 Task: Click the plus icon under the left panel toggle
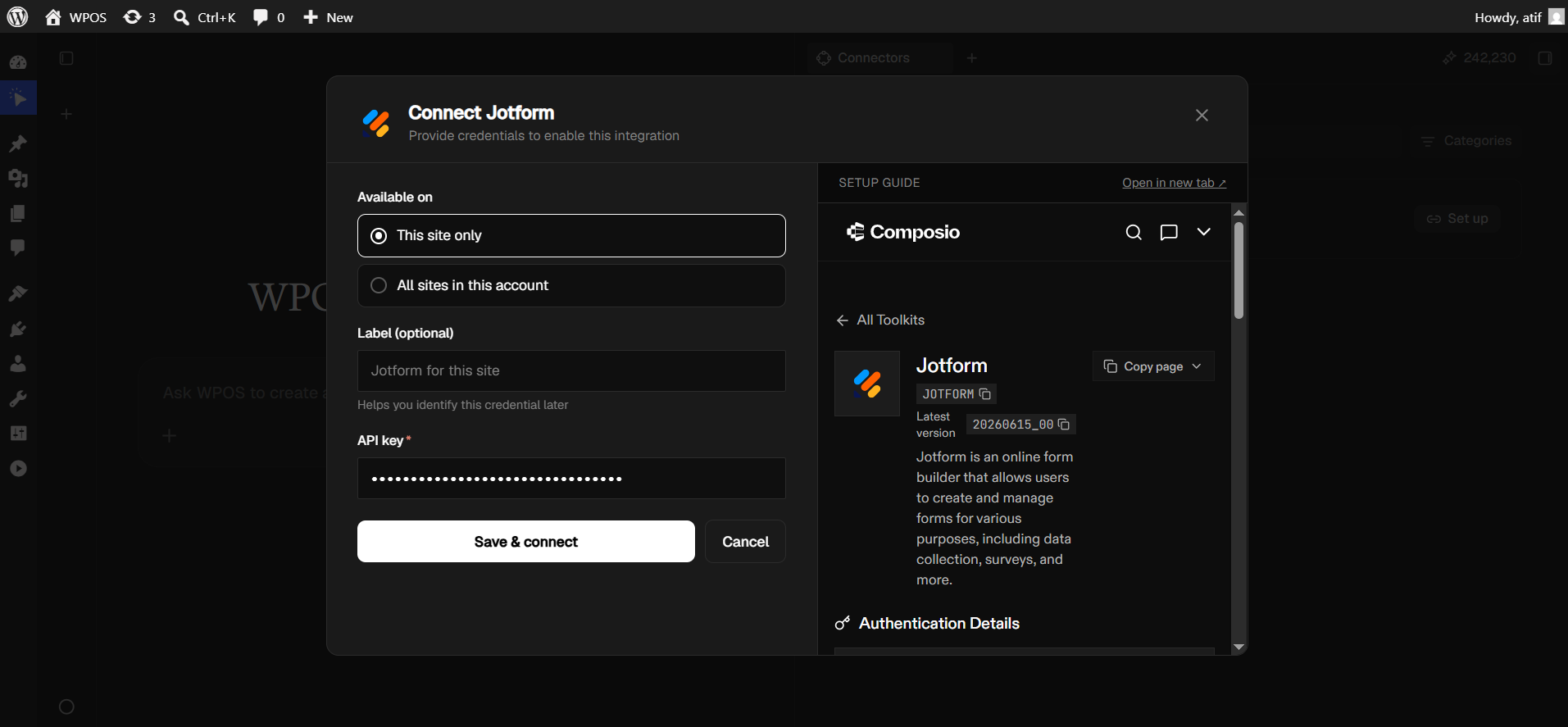pyautogui.click(x=66, y=114)
